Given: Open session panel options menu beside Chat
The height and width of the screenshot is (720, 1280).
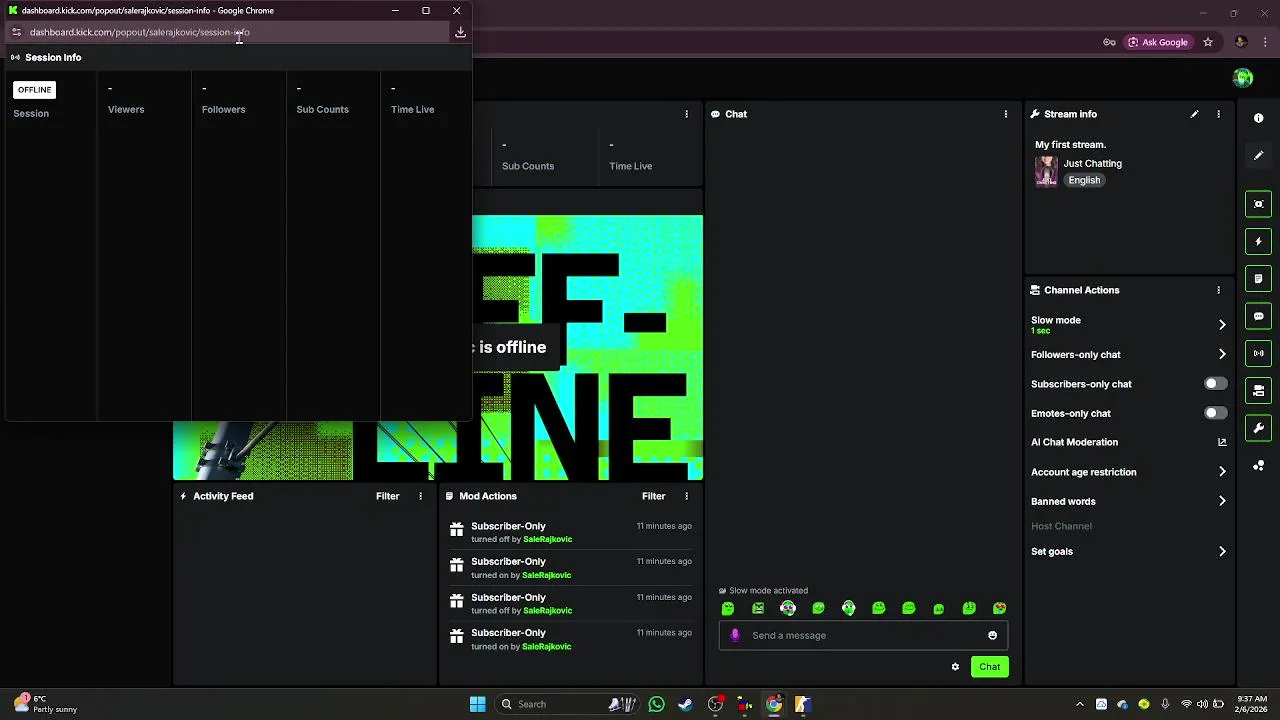Looking at the screenshot, I should [x=686, y=114].
